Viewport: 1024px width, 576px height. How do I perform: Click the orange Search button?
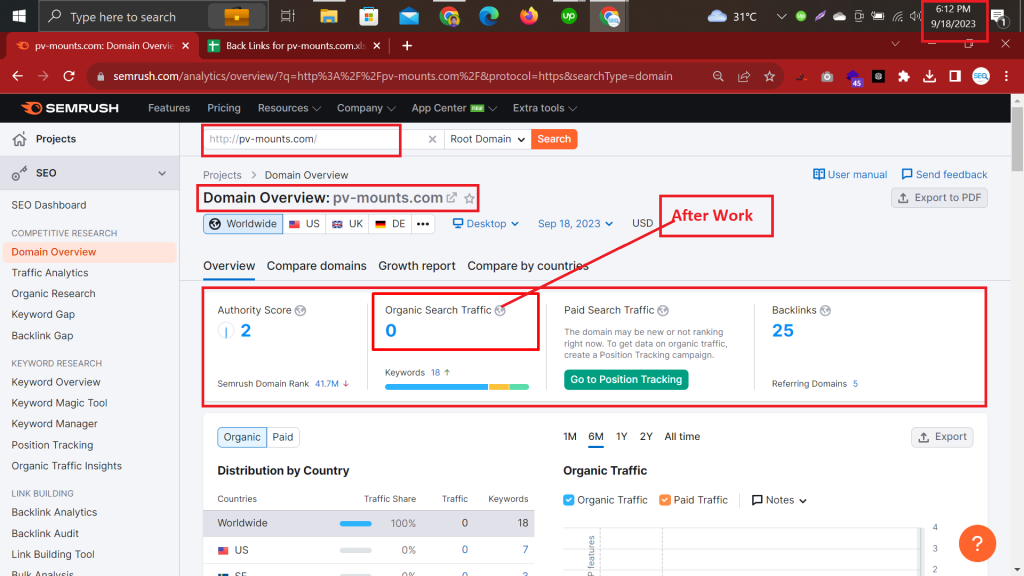coord(554,139)
